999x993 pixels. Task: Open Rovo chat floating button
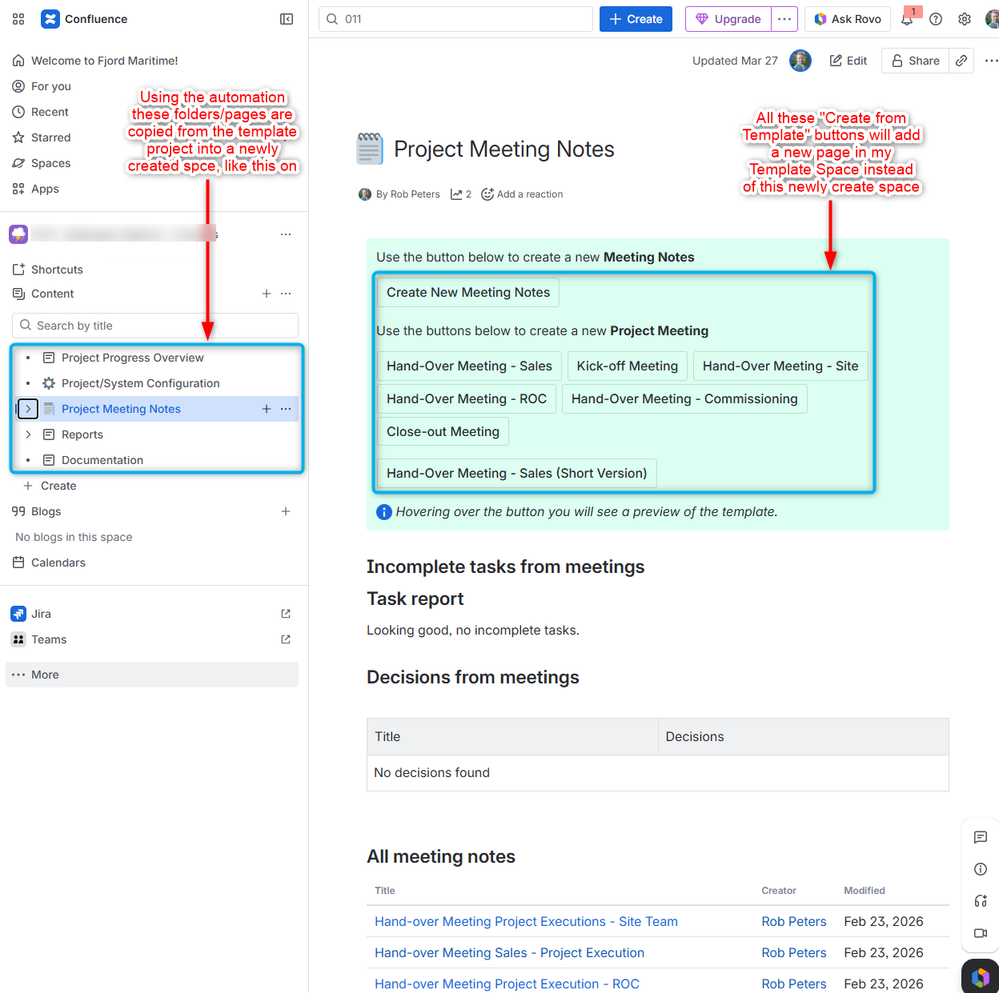point(981,977)
